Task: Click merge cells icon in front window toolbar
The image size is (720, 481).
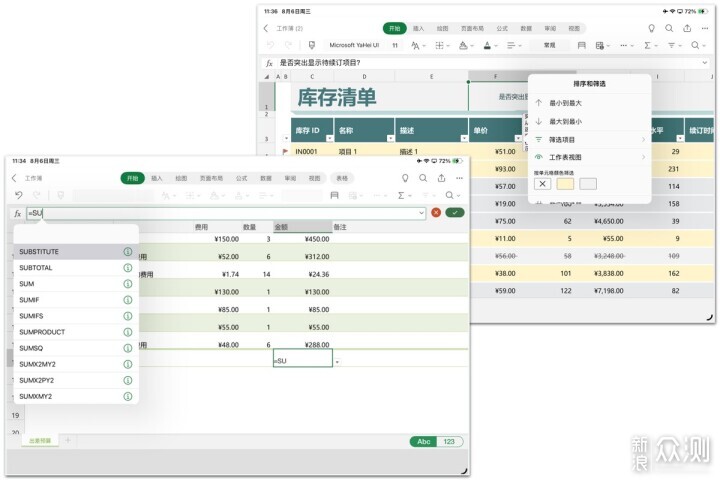Action: coord(334,196)
